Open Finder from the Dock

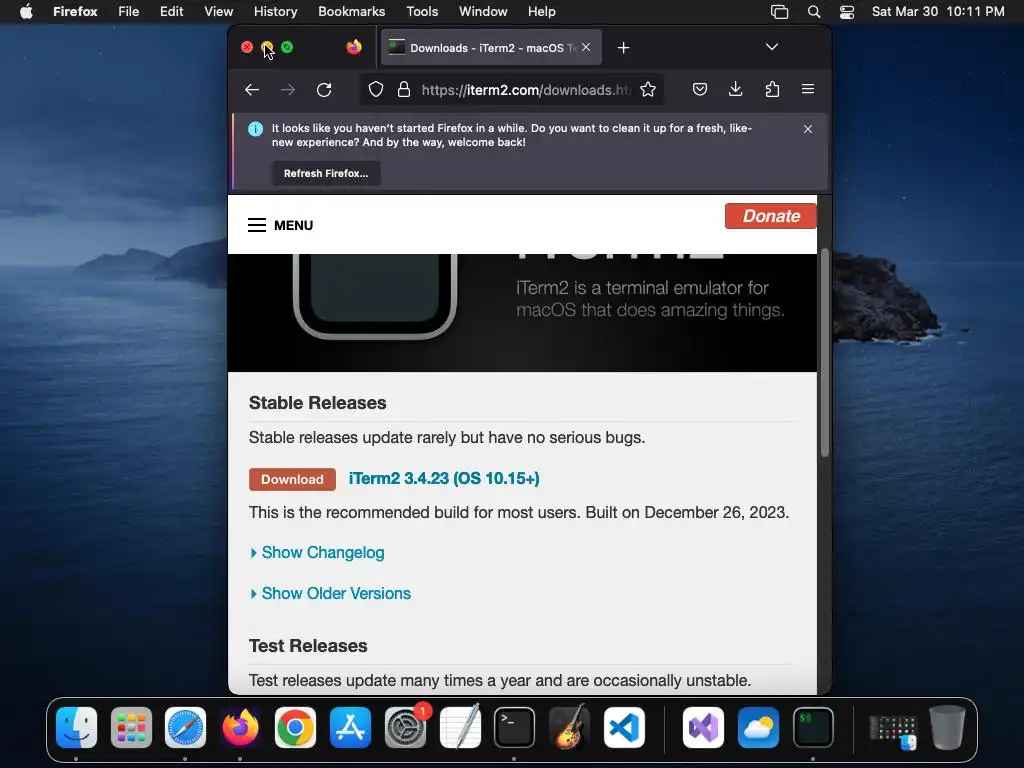click(x=76, y=728)
